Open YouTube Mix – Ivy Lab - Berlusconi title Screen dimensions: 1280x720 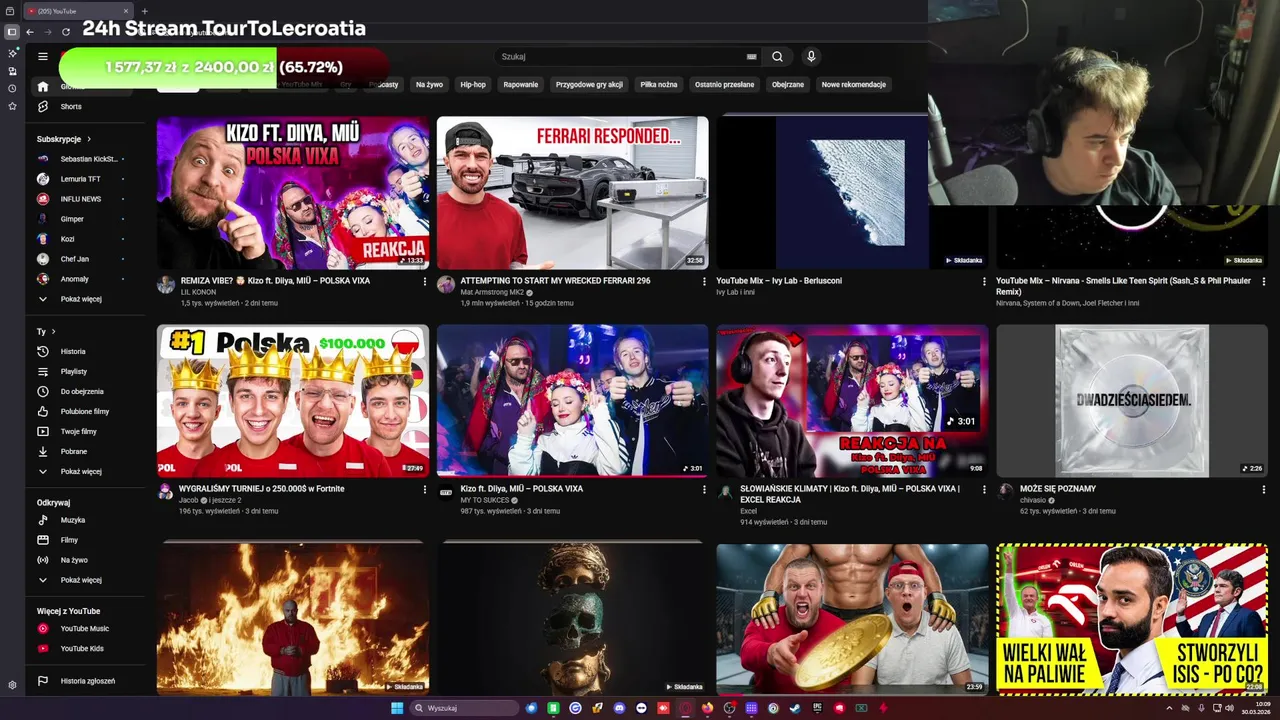coord(779,281)
